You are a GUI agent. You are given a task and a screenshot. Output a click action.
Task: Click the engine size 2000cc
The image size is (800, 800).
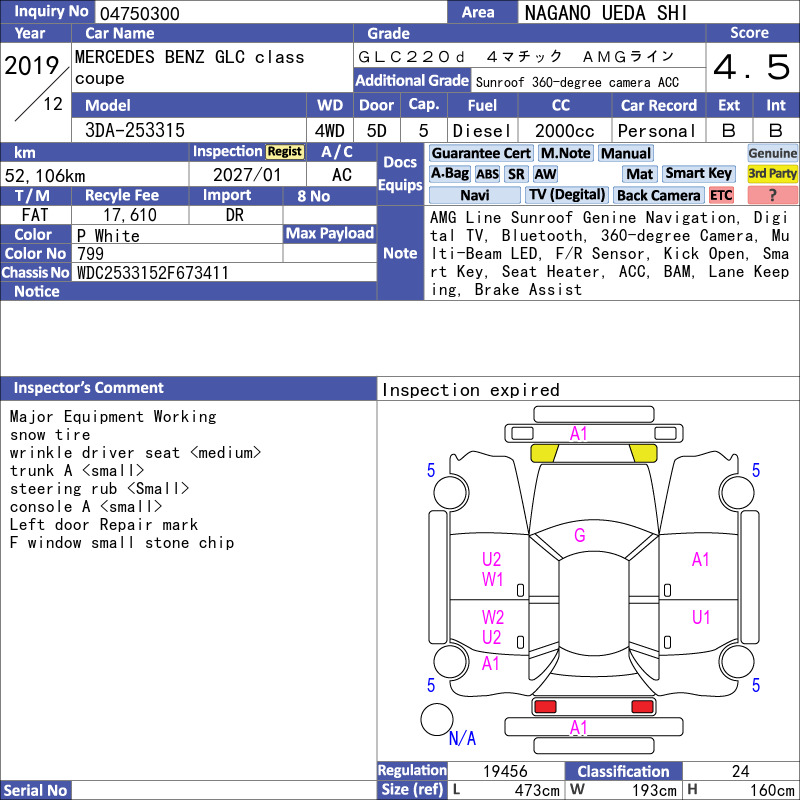[x=565, y=131]
